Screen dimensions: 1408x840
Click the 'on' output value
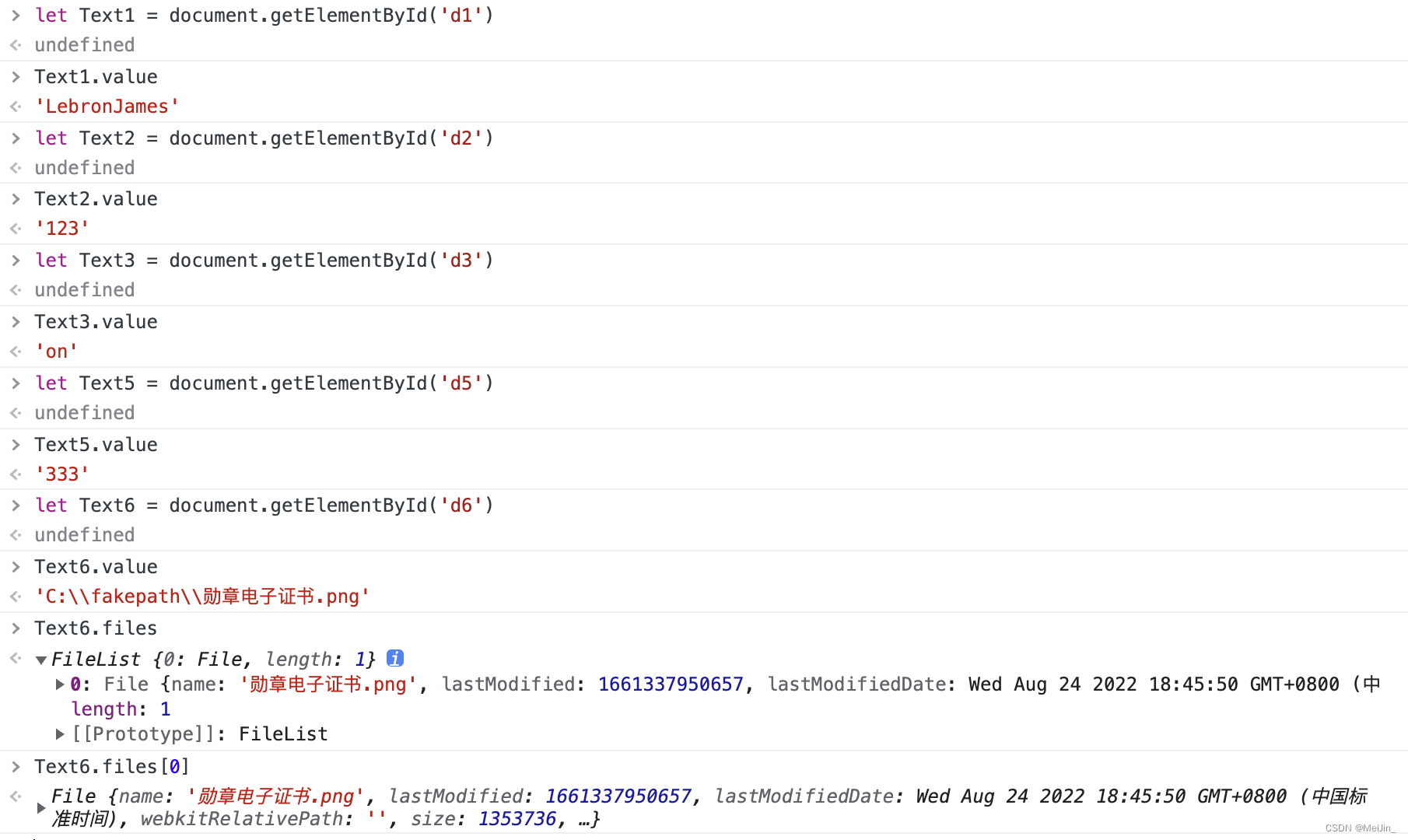coord(56,352)
